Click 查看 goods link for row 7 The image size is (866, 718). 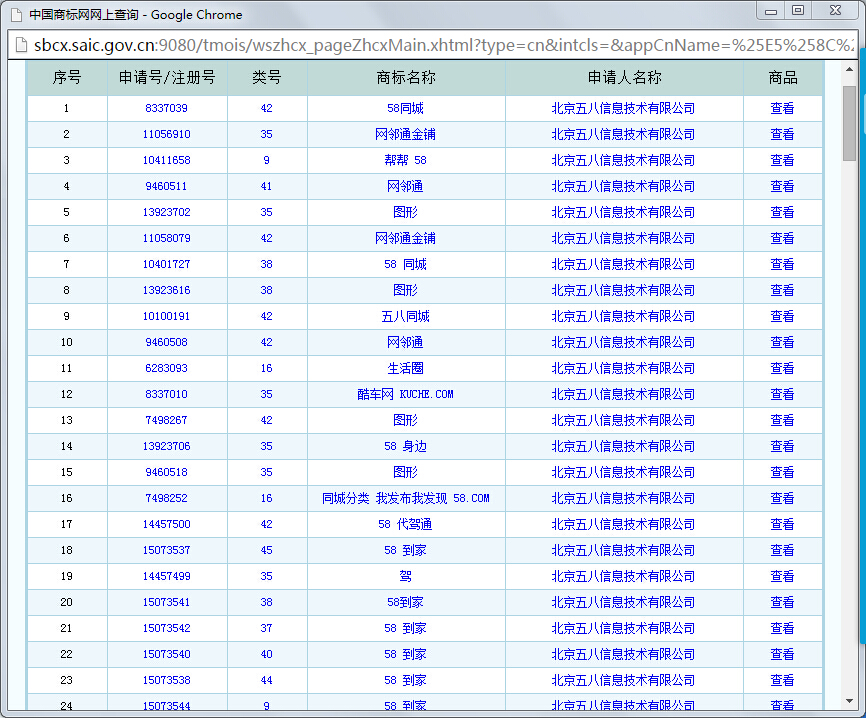pyautogui.click(x=783, y=264)
